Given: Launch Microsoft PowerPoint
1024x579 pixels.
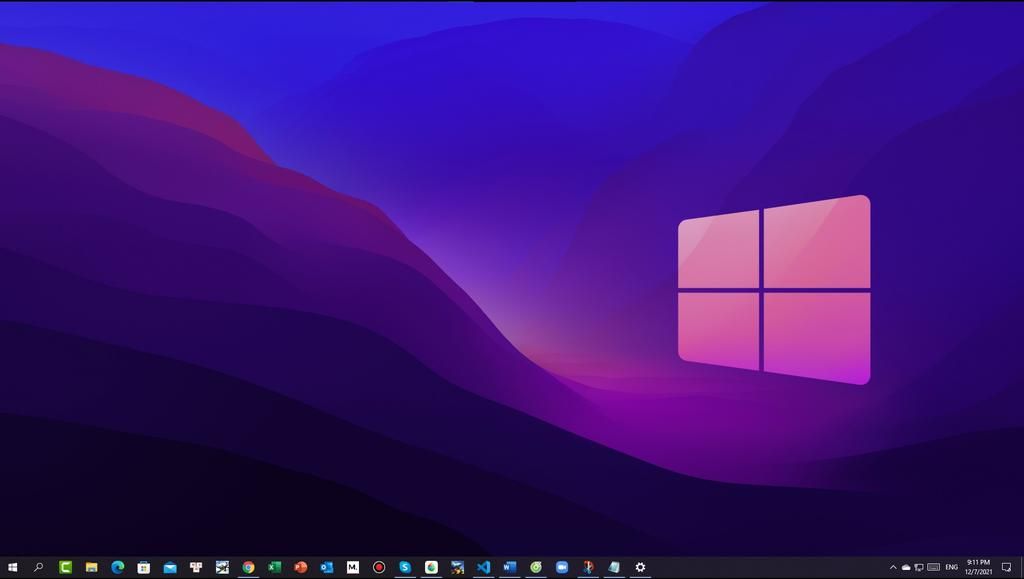Looking at the screenshot, I should [300, 567].
